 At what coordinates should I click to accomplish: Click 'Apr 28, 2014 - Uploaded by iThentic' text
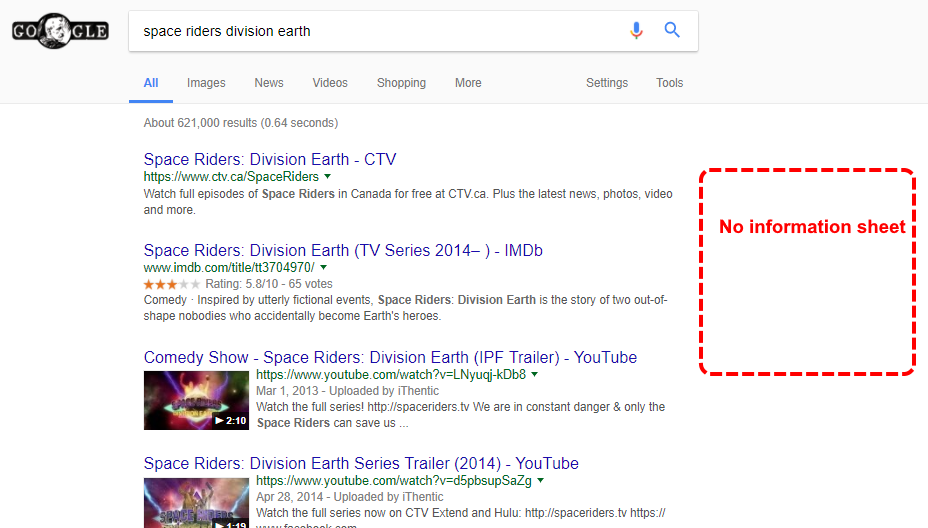pyautogui.click(x=350, y=497)
